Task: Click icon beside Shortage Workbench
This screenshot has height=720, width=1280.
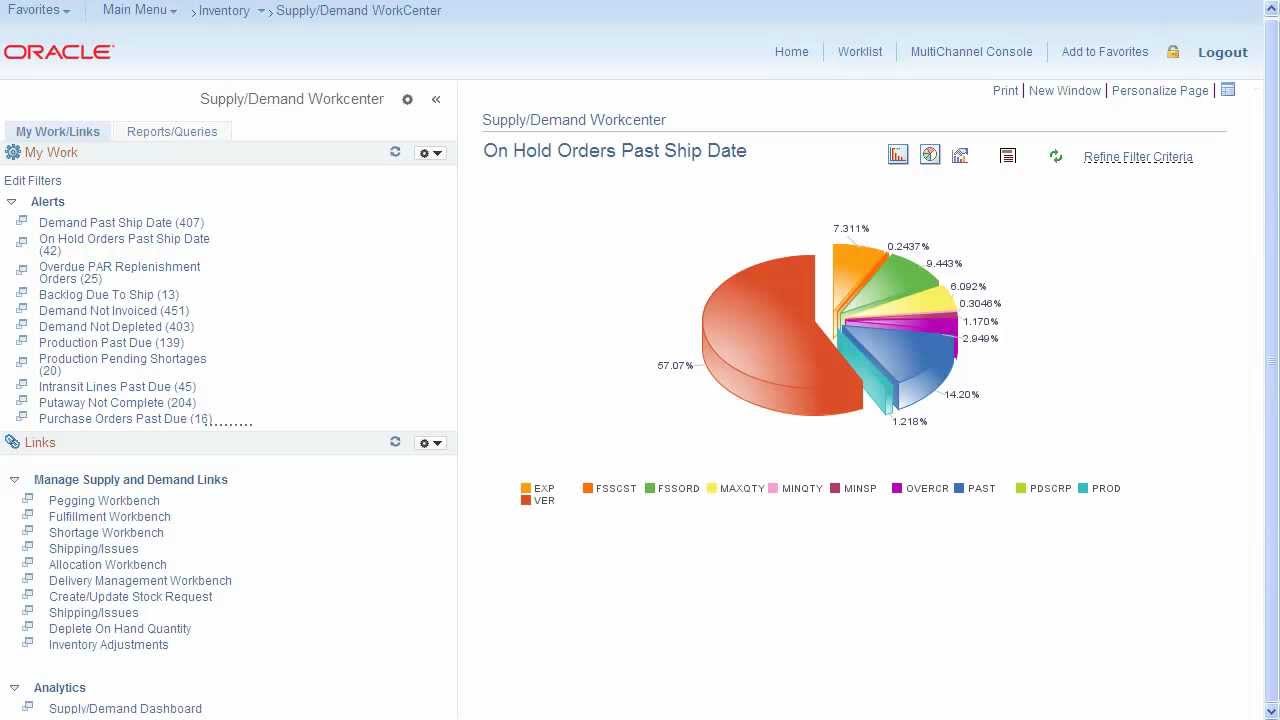Action: (x=28, y=531)
